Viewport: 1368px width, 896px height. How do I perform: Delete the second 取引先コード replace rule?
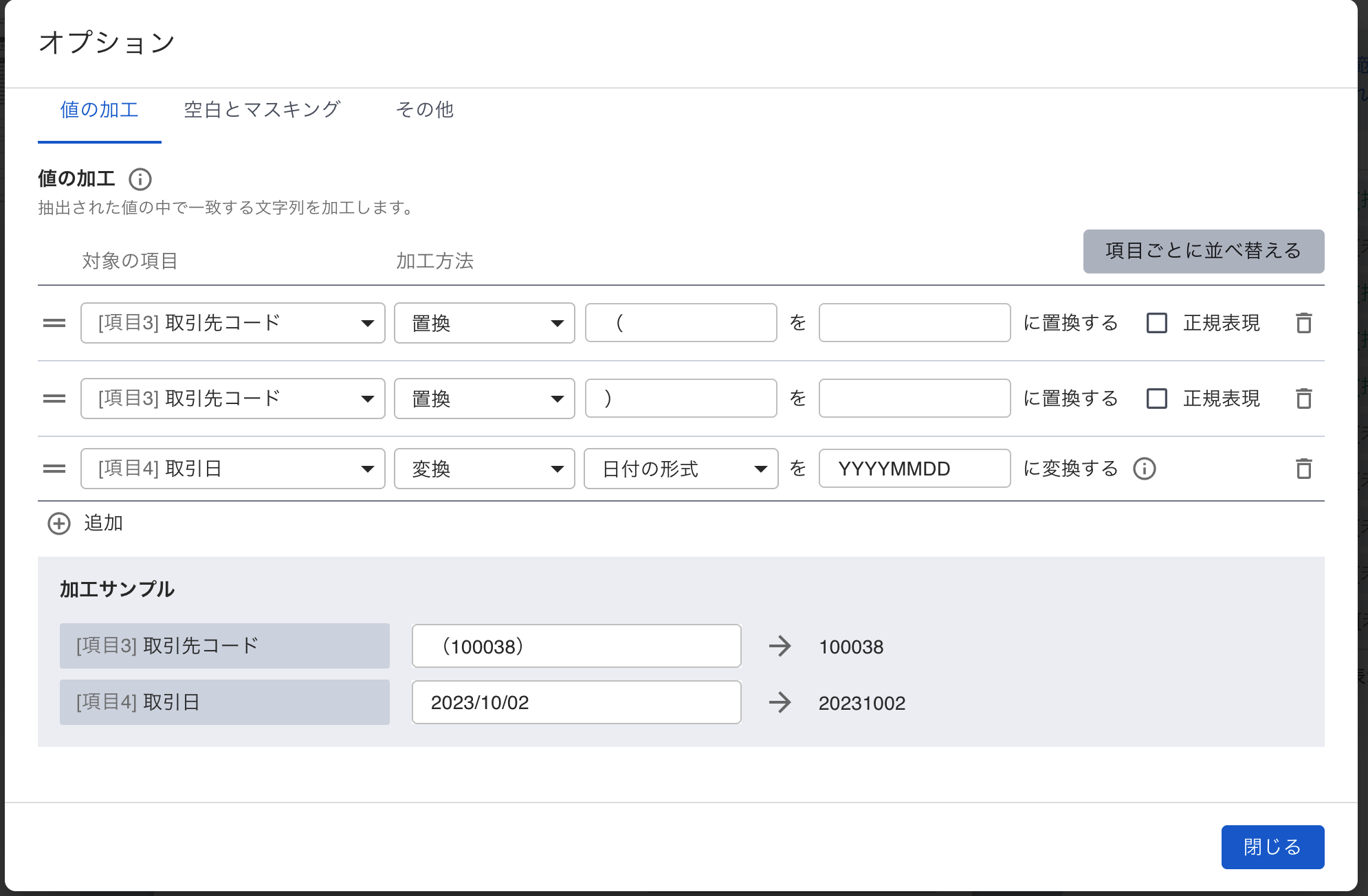click(x=1303, y=399)
